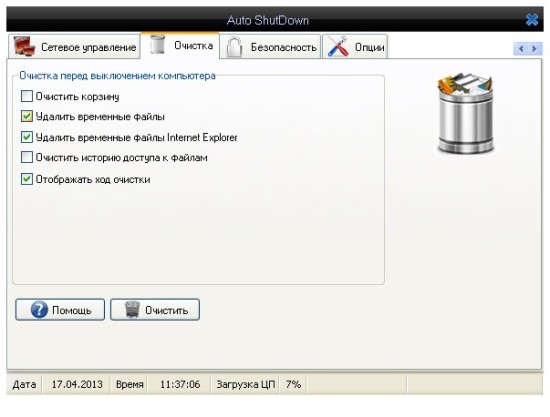Image resolution: width=550 pixels, height=417 pixels.
Task: Click the network monitors icon on first tab
Action: point(24,46)
